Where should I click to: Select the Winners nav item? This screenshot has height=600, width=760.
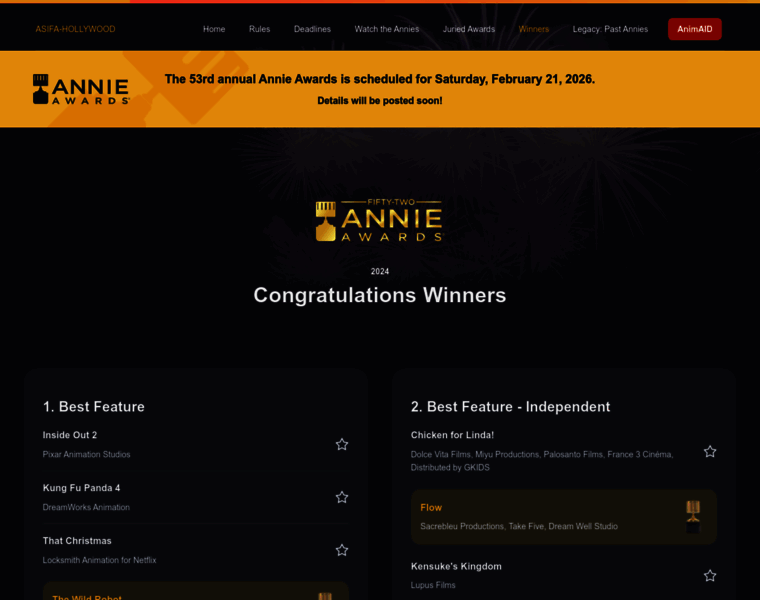(x=534, y=29)
